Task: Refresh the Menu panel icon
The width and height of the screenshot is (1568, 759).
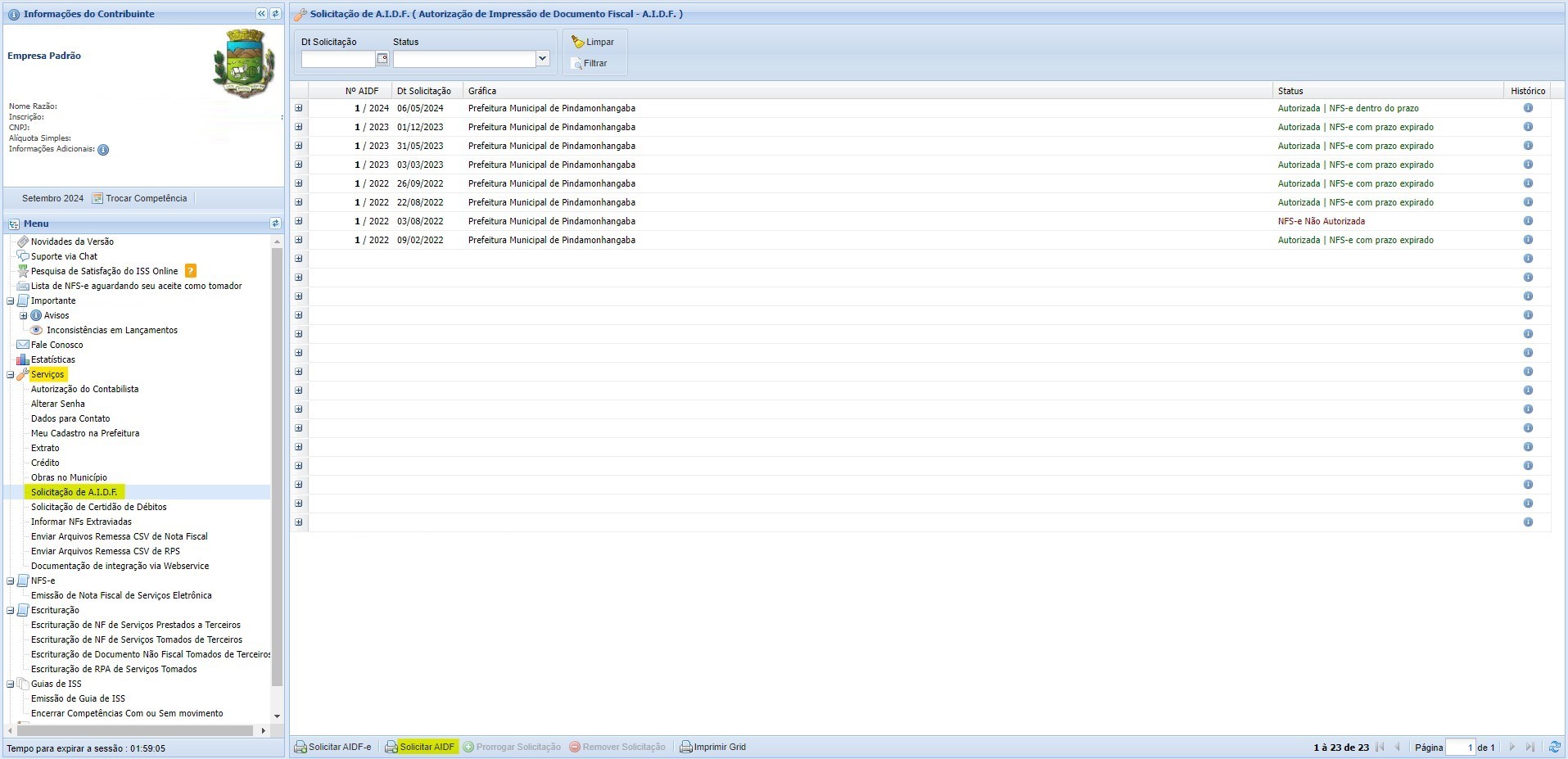Action: [x=275, y=224]
